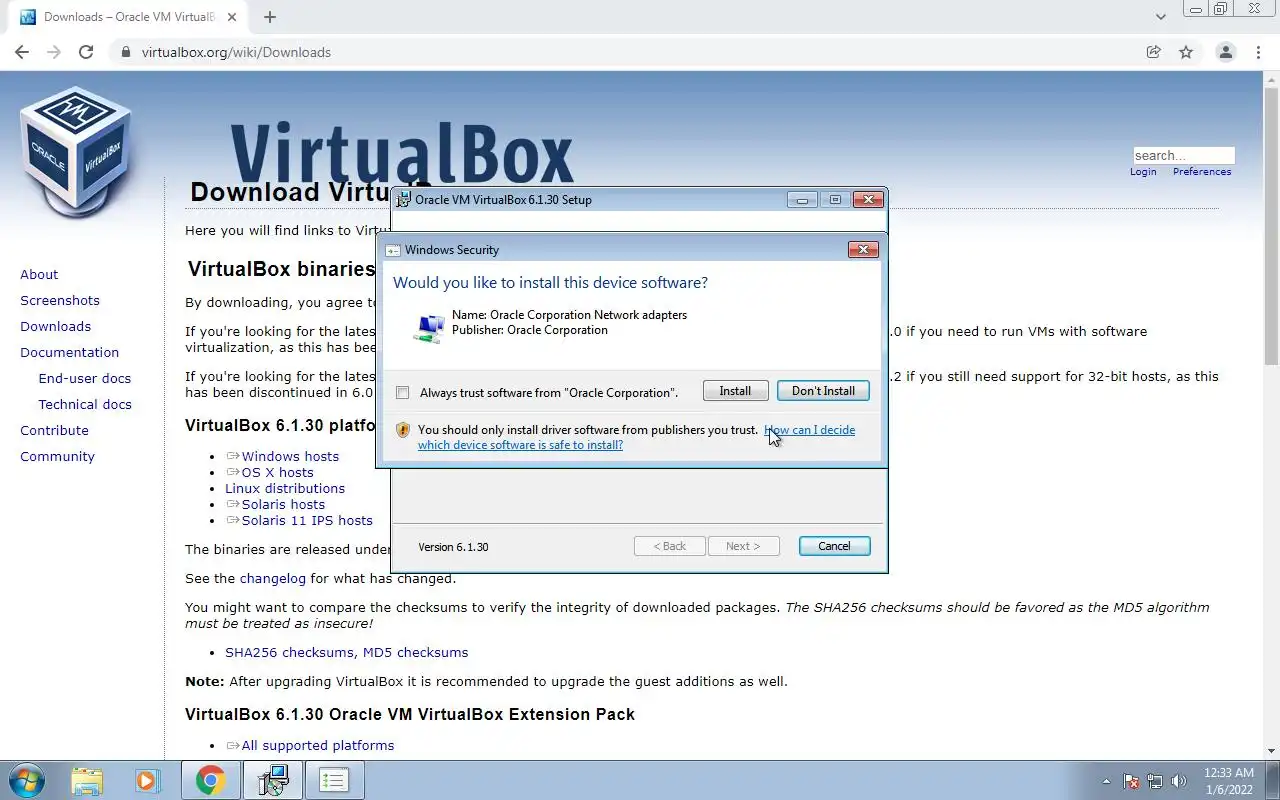1280x800 pixels.
Task: Go back in the Chrome browser
Action: [x=22, y=52]
